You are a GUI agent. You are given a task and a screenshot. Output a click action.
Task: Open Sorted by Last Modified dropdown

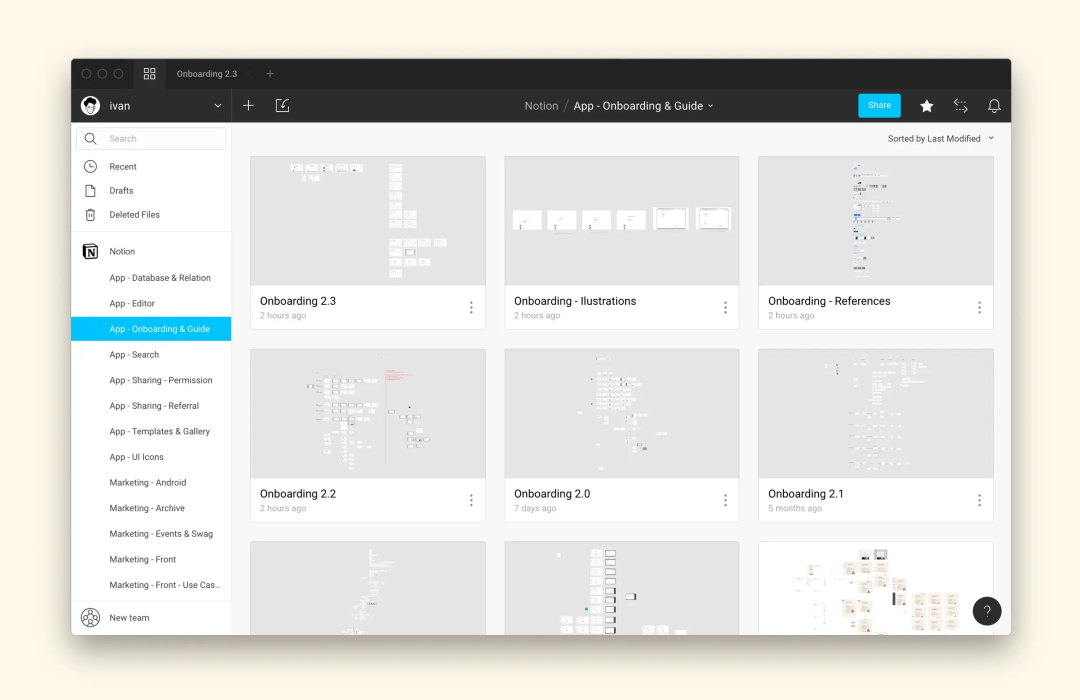tap(941, 138)
